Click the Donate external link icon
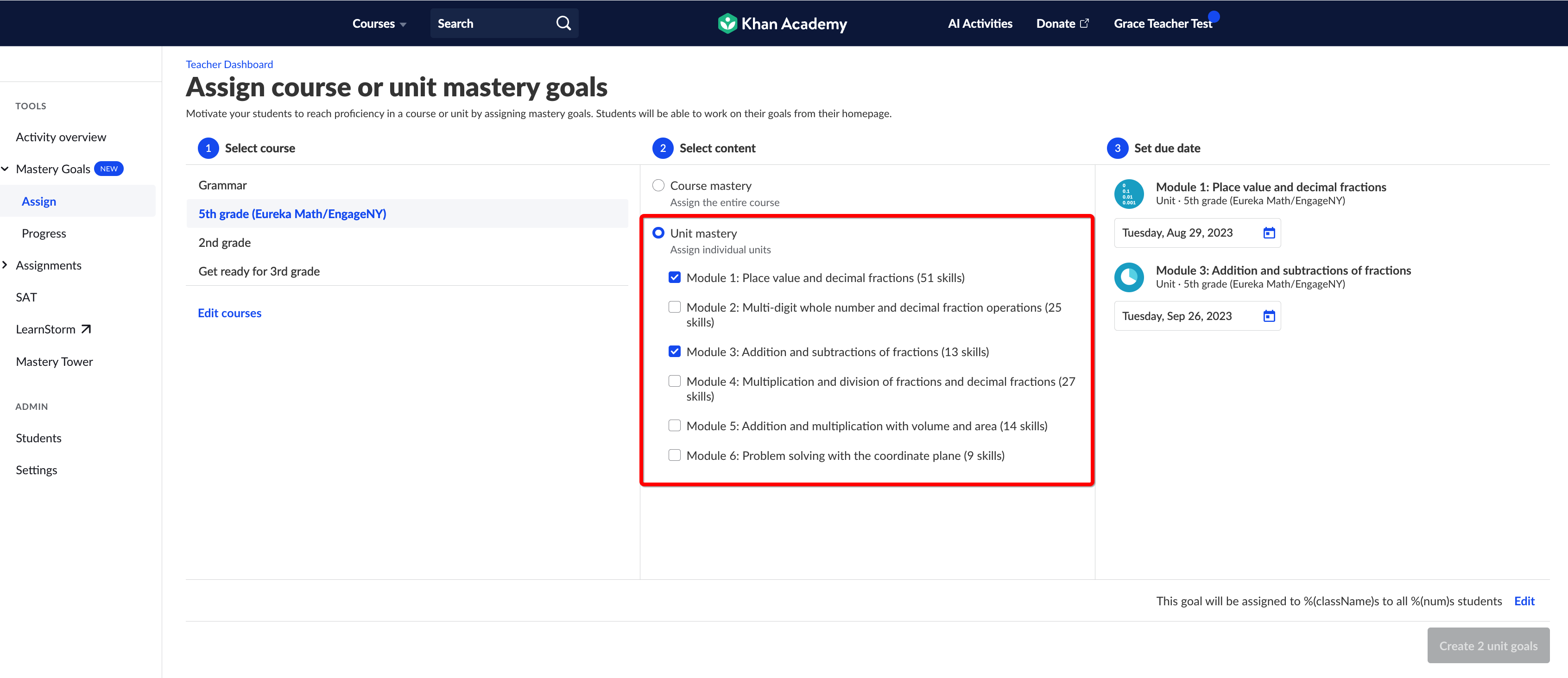Screen dimensions: 1568x678 tap(1084, 23)
